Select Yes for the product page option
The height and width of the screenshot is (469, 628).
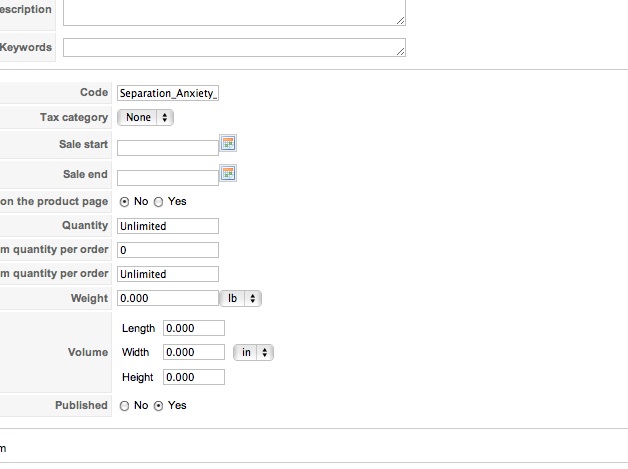pos(159,202)
